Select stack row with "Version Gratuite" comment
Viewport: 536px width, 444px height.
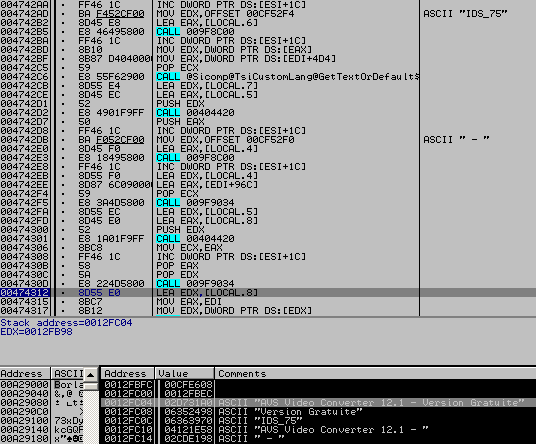[x=318, y=412]
